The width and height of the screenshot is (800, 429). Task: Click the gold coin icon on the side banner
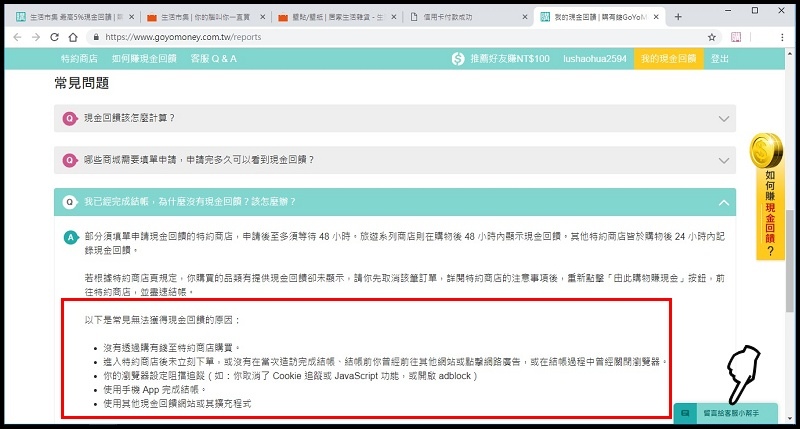click(x=768, y=151)
